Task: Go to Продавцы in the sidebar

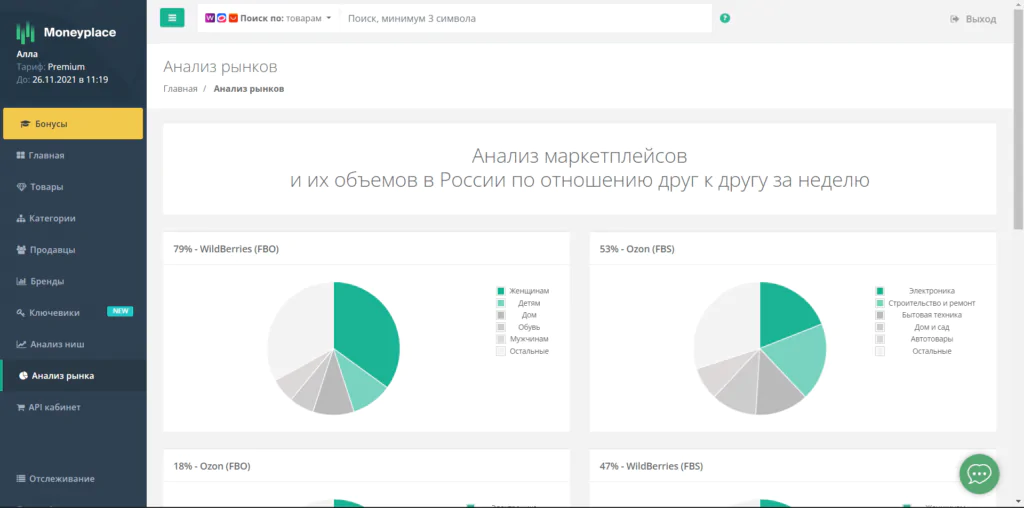Action: click(x=52, y=250)
